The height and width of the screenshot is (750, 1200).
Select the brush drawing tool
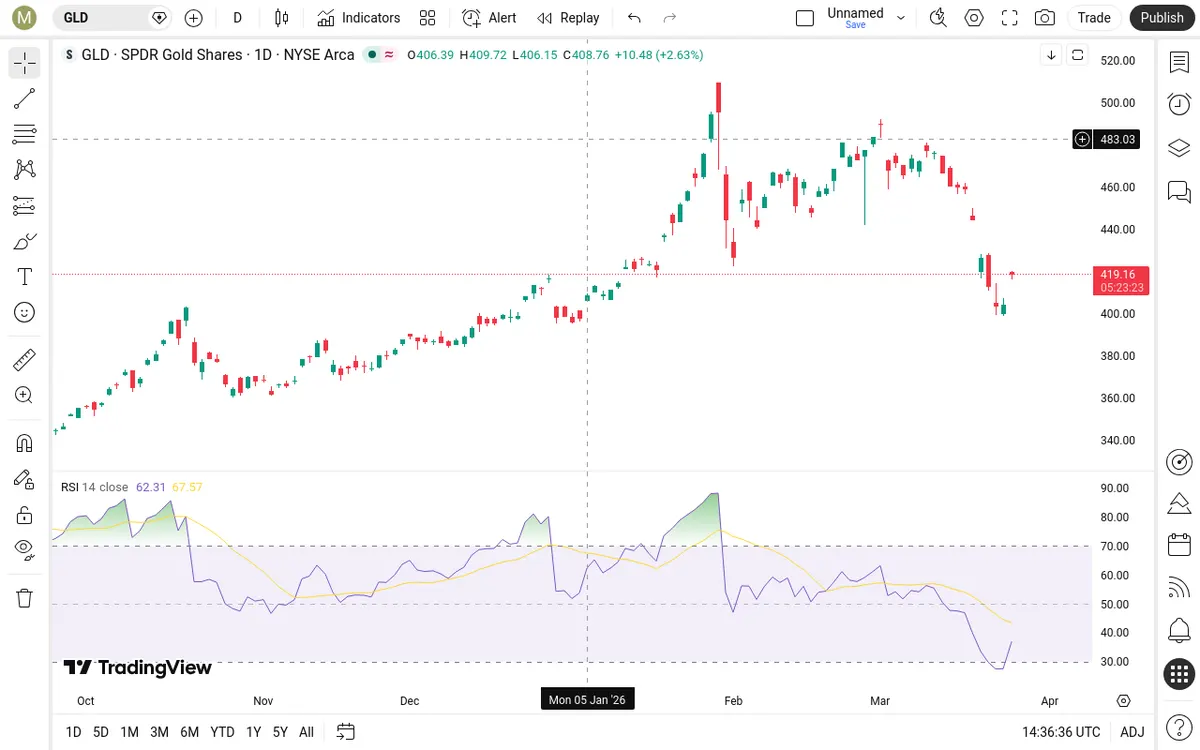[x=25, y=241]
